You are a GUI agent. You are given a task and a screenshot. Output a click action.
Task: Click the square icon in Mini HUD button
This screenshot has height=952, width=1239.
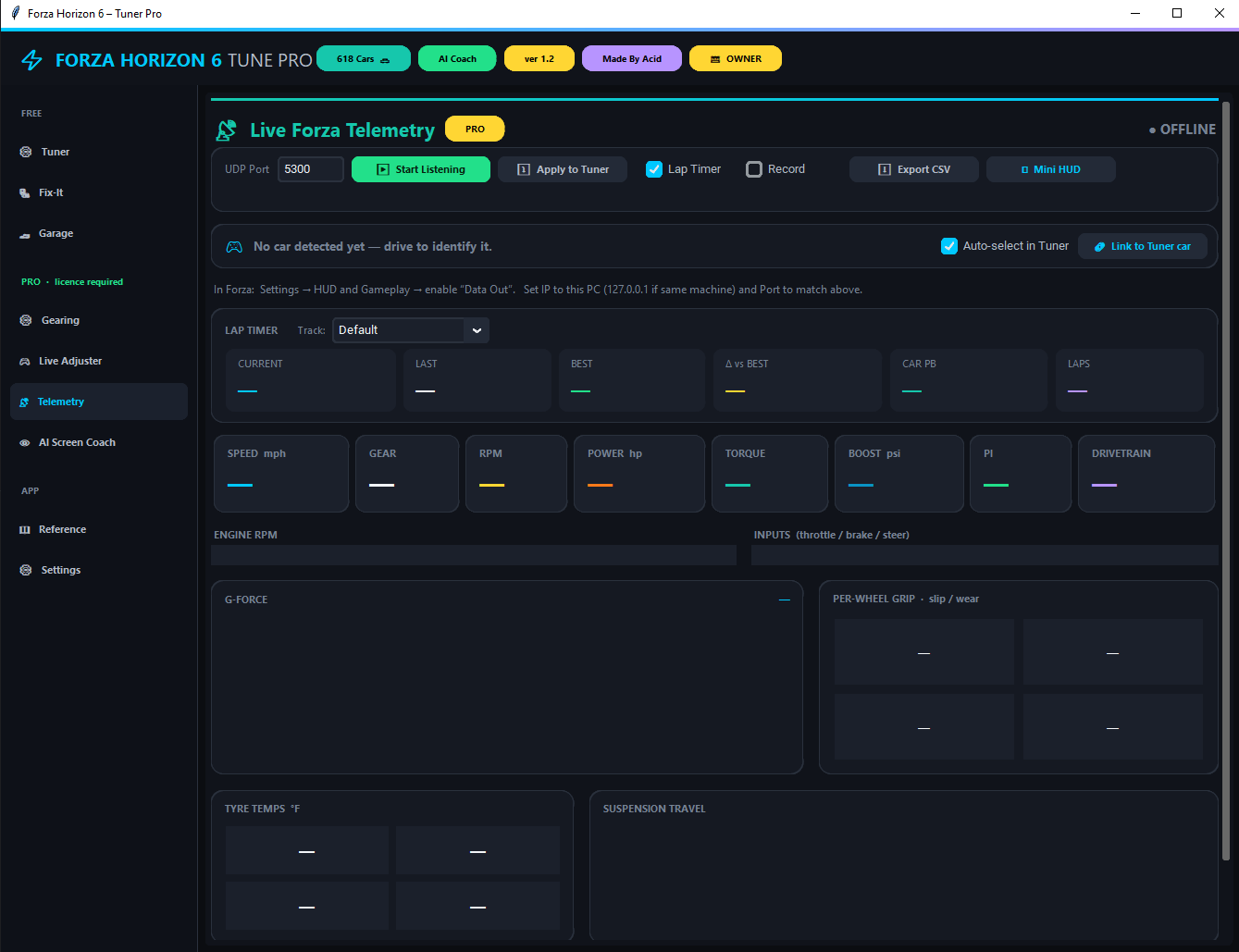(1024, 169)
